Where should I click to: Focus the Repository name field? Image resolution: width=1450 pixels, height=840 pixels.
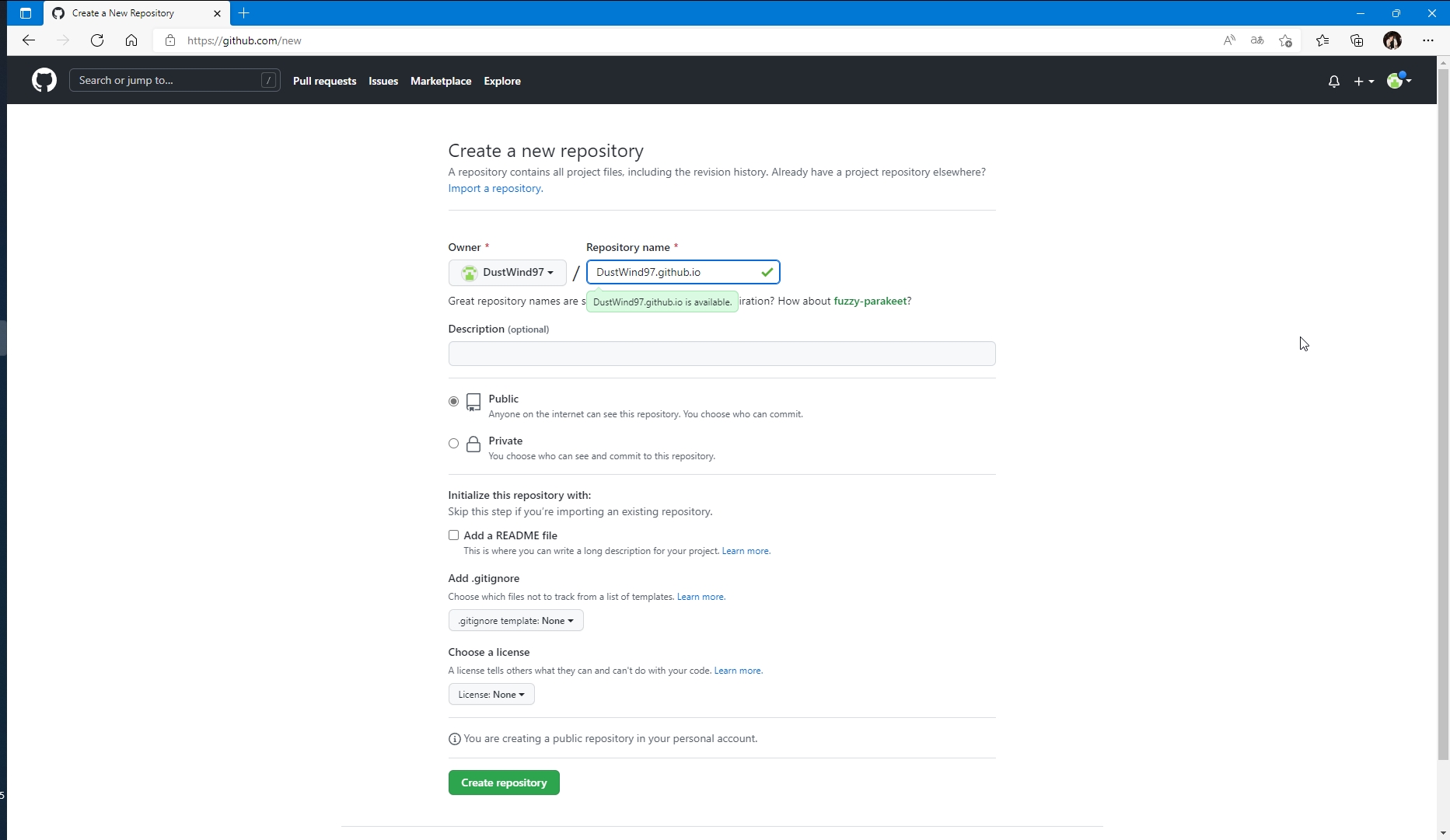683,272
